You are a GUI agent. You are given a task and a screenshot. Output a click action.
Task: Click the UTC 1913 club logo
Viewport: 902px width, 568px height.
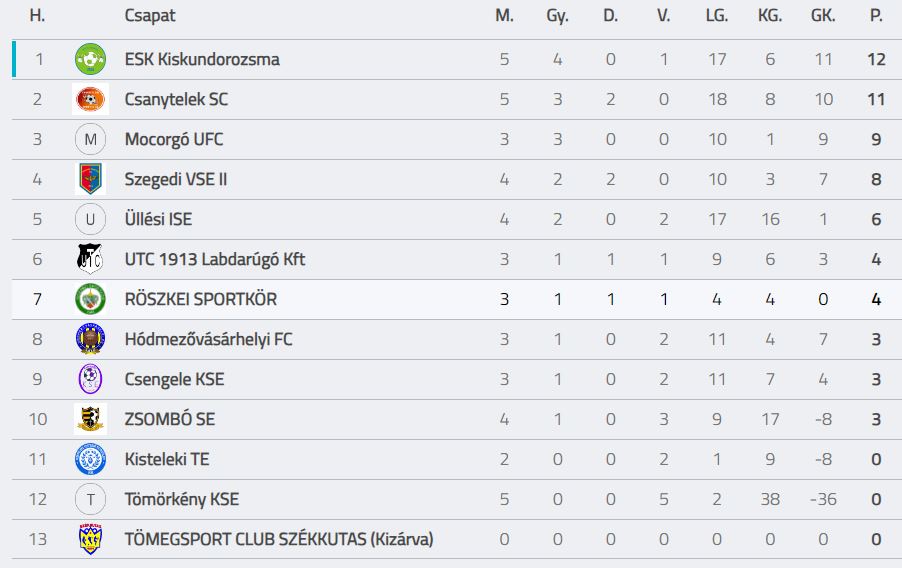tap(91, 260)
